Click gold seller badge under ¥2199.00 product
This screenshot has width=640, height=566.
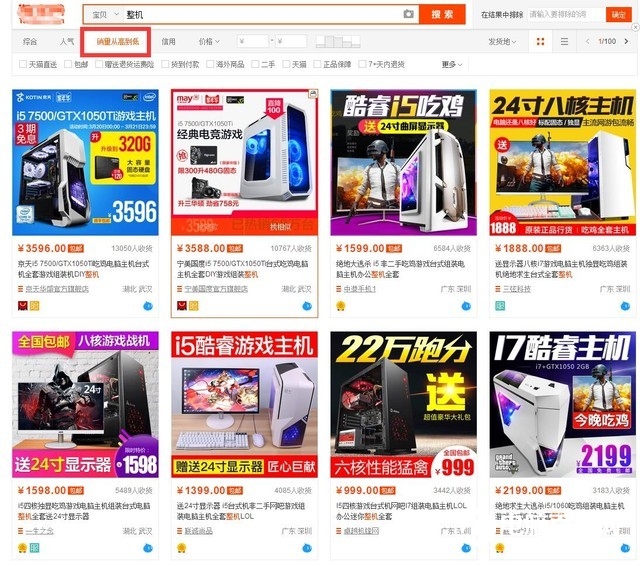click(x=500, y=548)
